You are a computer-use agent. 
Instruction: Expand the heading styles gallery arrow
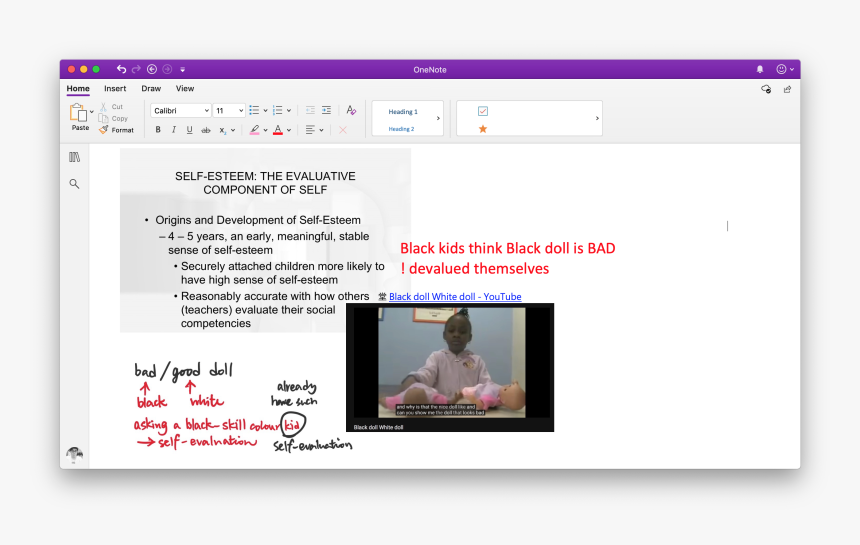coord(438,118)
